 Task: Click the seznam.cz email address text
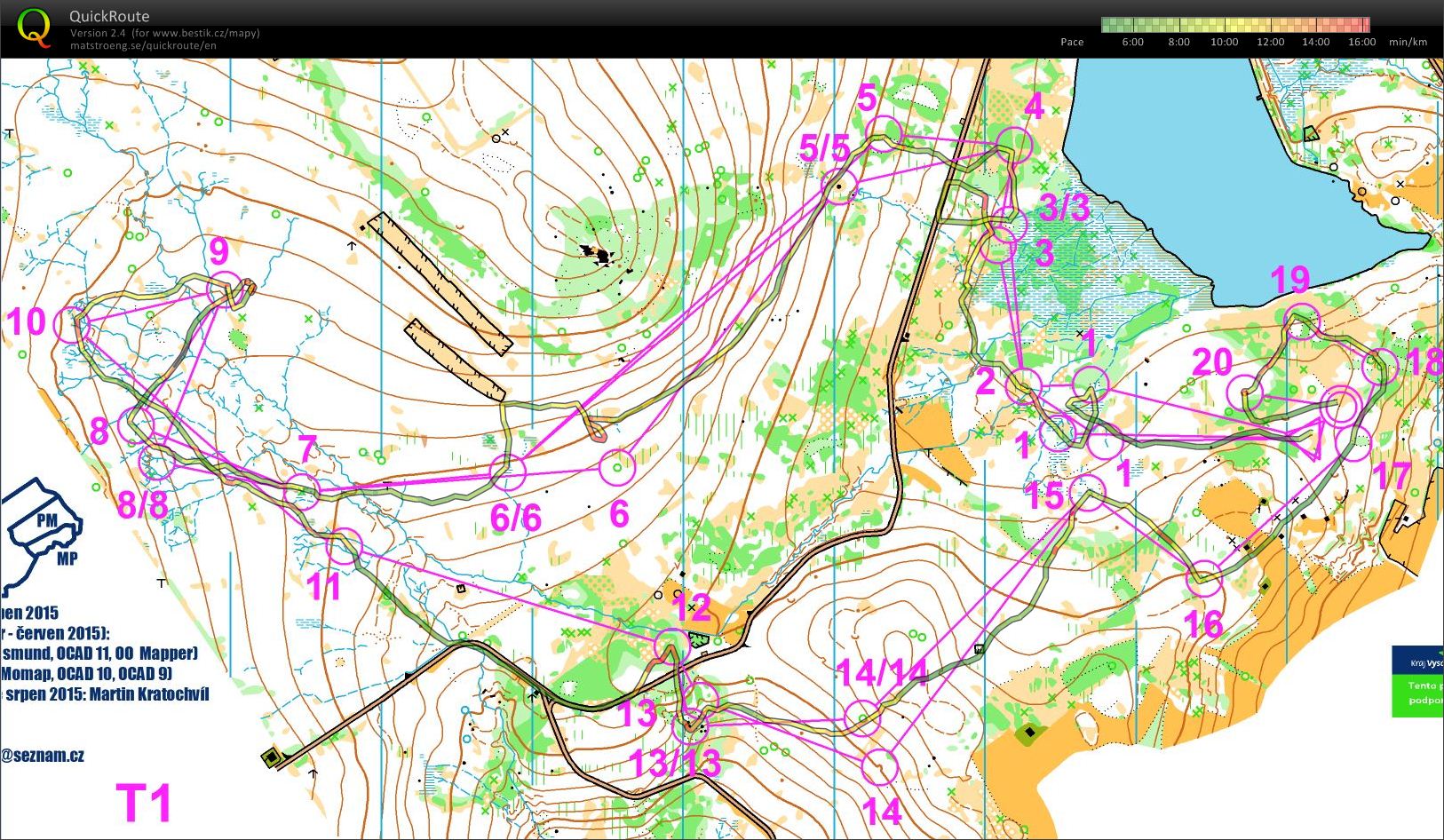pos(43,756)
